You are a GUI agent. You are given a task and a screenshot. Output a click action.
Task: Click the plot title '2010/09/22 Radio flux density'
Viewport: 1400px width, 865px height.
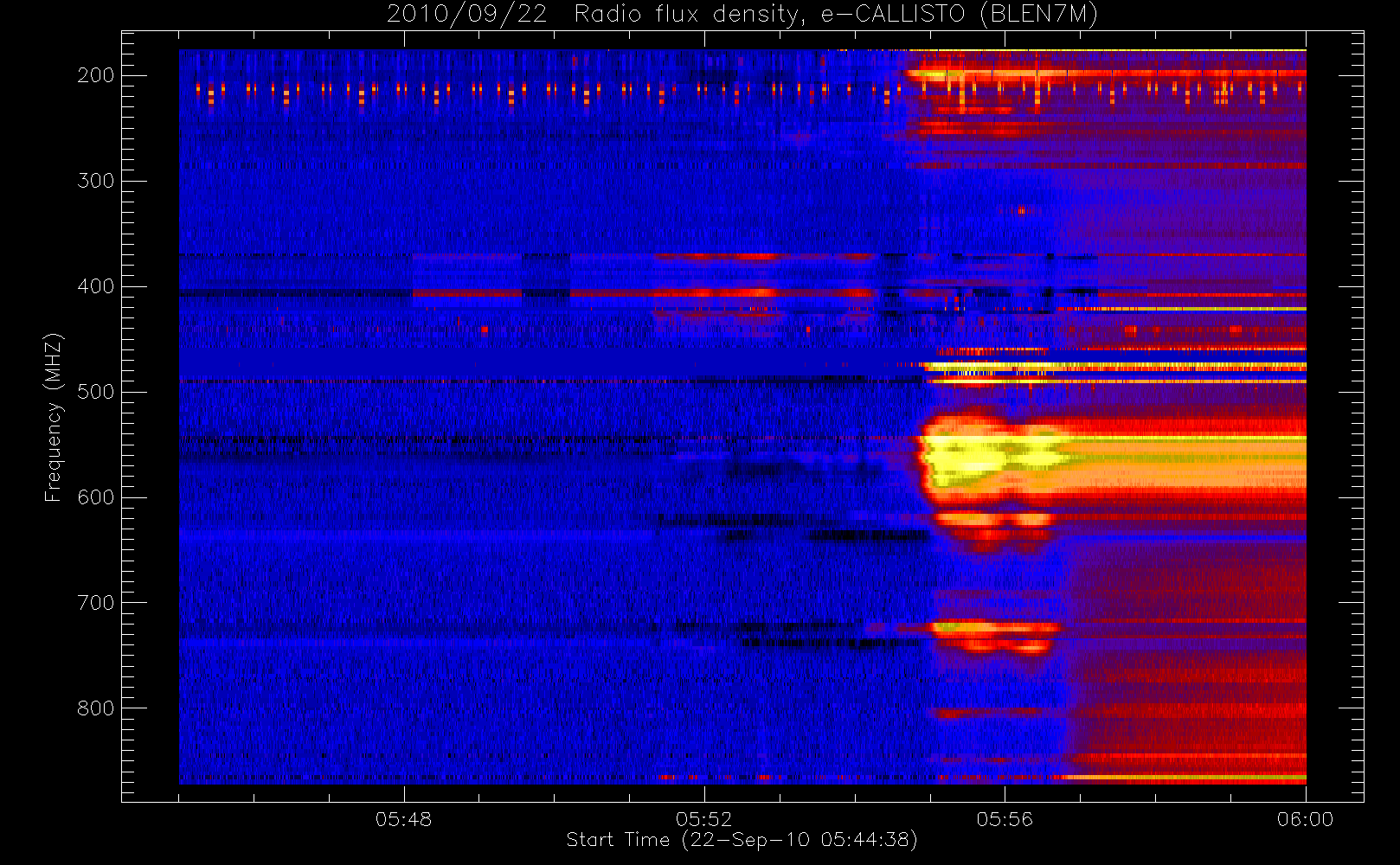tap(742, 15)
